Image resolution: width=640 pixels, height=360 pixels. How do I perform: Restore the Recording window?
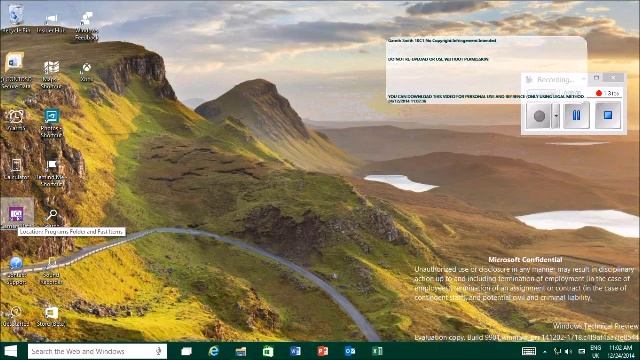pyautogui.click(x=596, y=78)
